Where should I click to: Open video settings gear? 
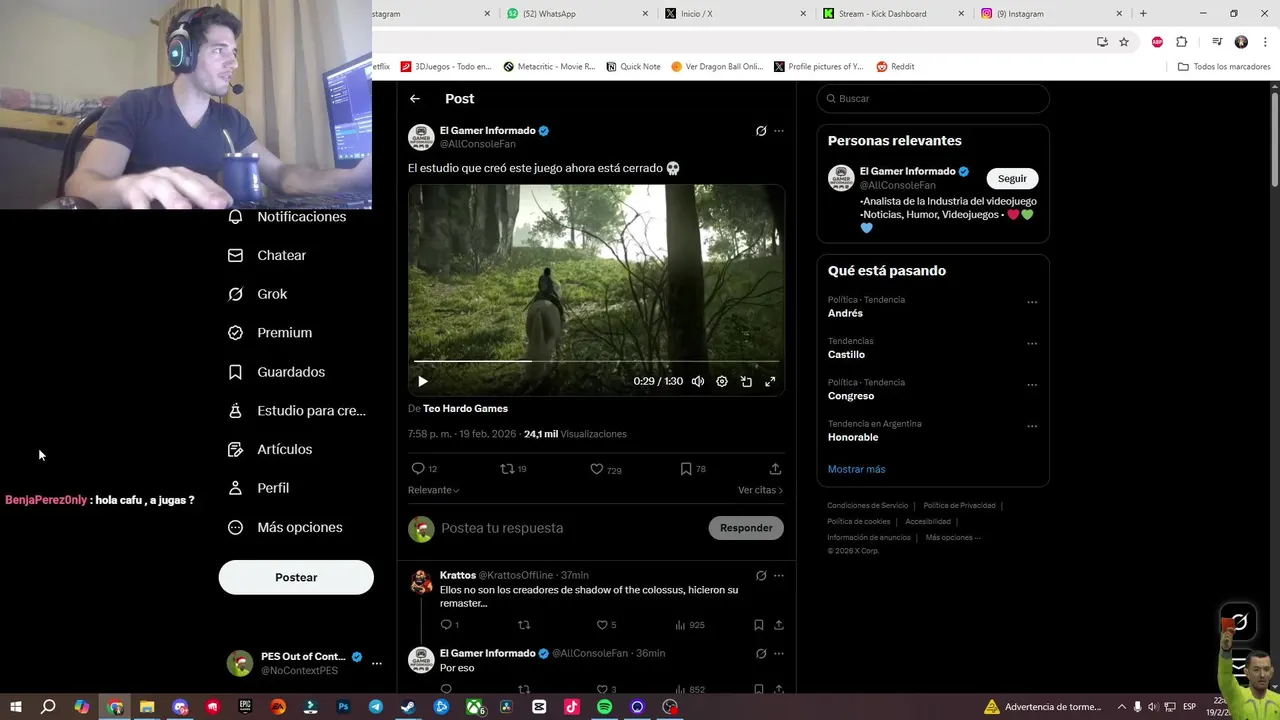[722, 381]
